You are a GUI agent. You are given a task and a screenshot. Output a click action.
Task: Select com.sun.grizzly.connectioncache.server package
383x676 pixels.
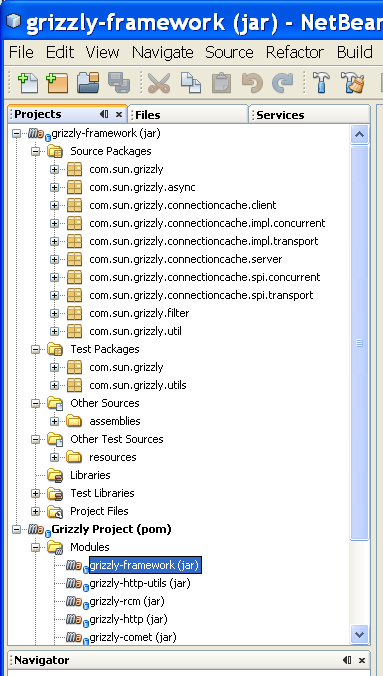click(186, 259)
